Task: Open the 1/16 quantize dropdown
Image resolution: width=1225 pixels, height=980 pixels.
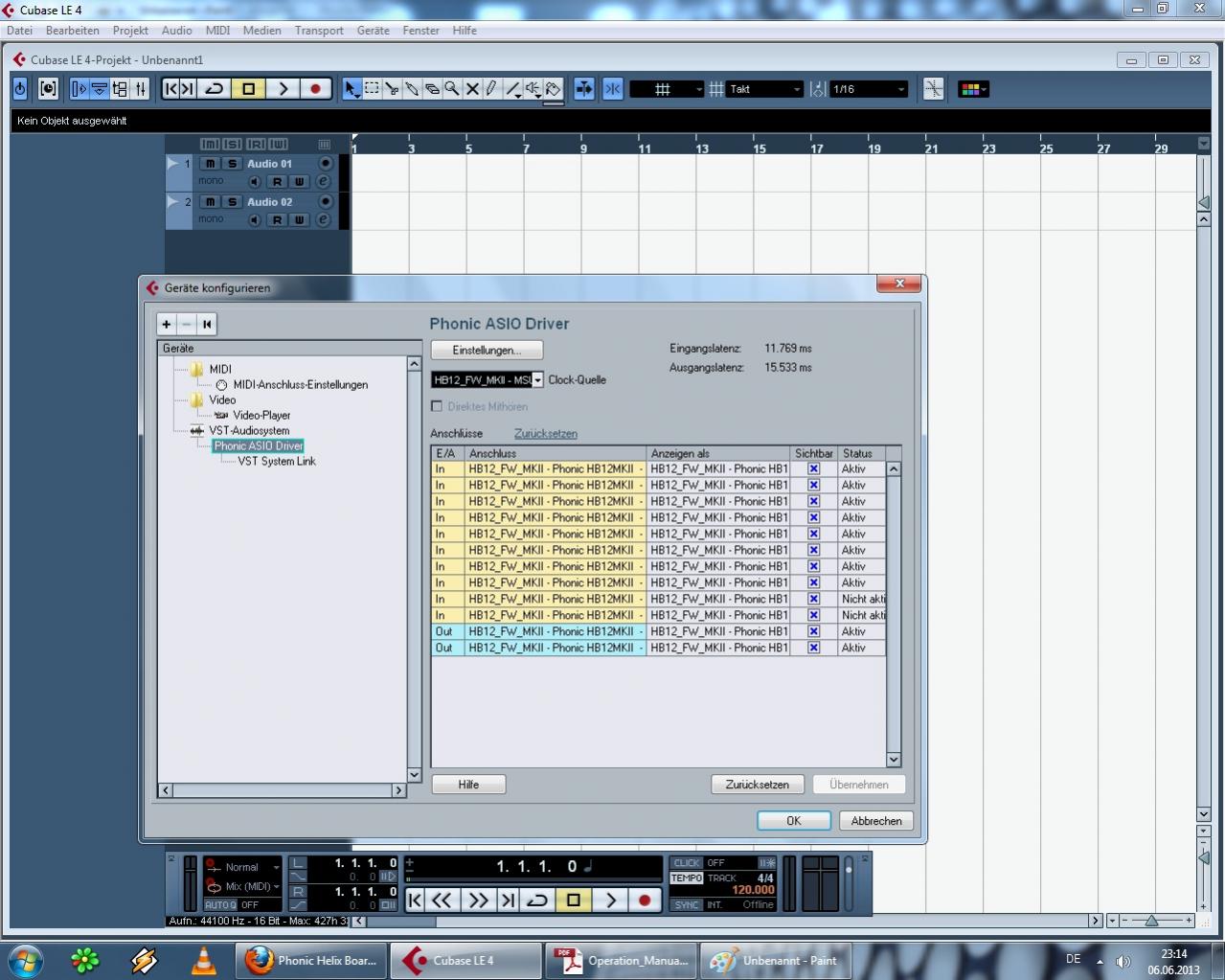Action: [x=868, y=89]
